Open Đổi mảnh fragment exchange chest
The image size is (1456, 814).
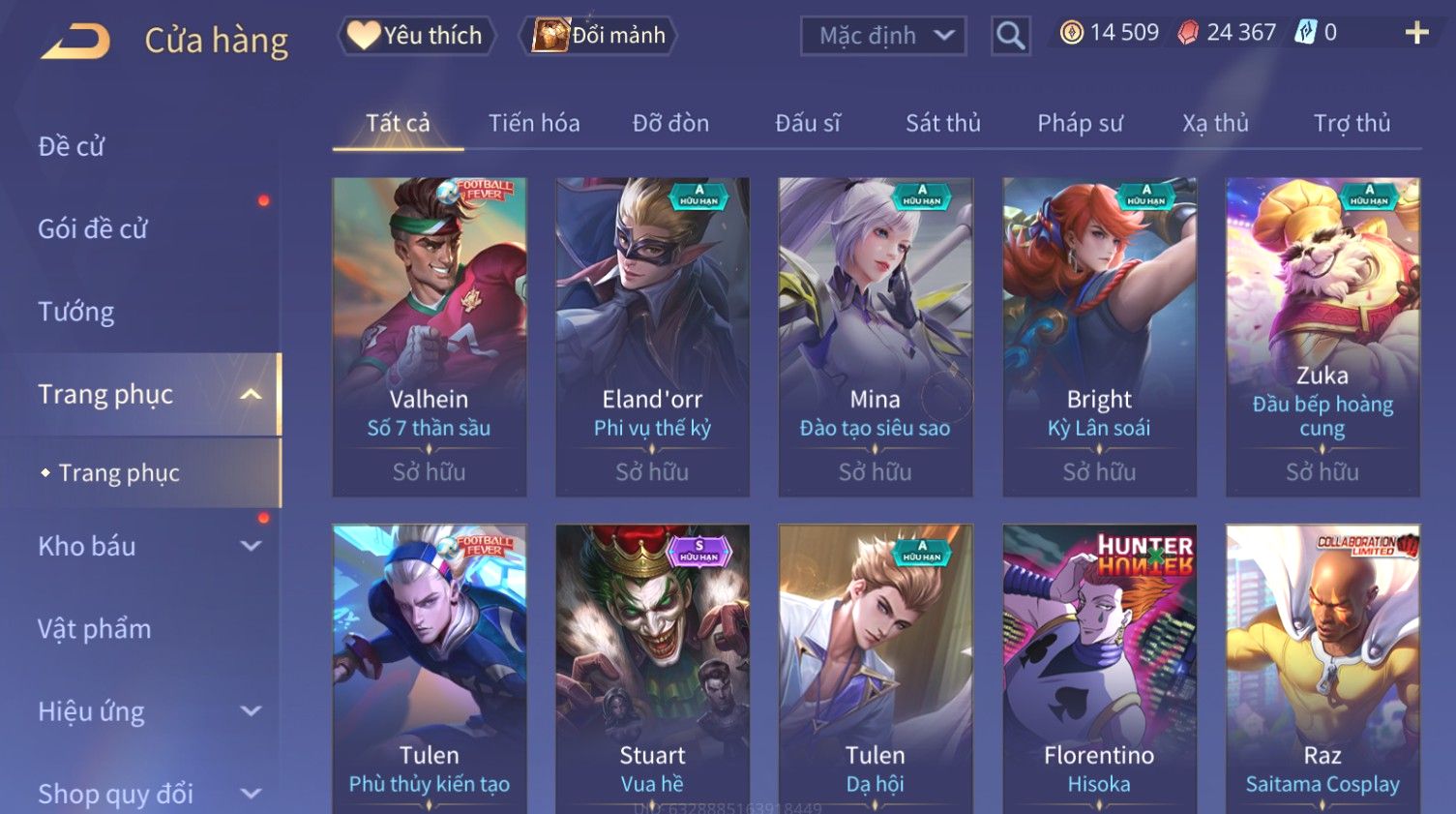[599, 36]
